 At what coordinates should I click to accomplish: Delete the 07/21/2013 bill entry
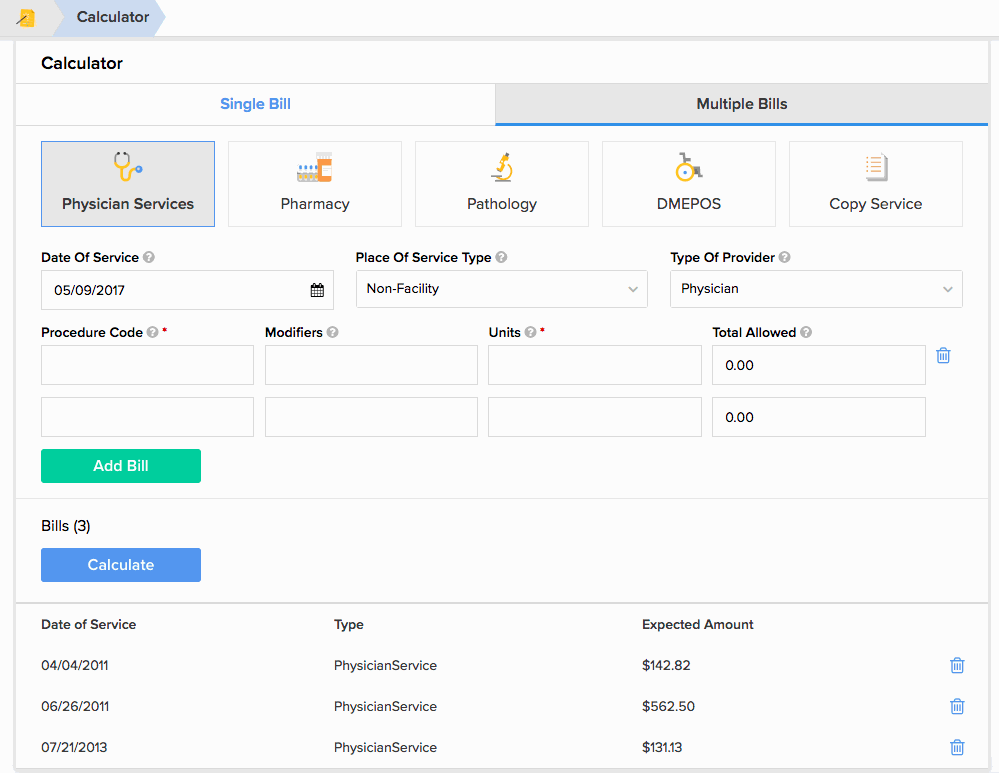[x=957, y=747]
